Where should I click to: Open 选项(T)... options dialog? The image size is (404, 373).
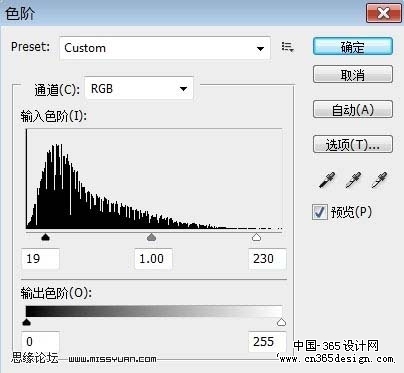click(x=353, y=144)
